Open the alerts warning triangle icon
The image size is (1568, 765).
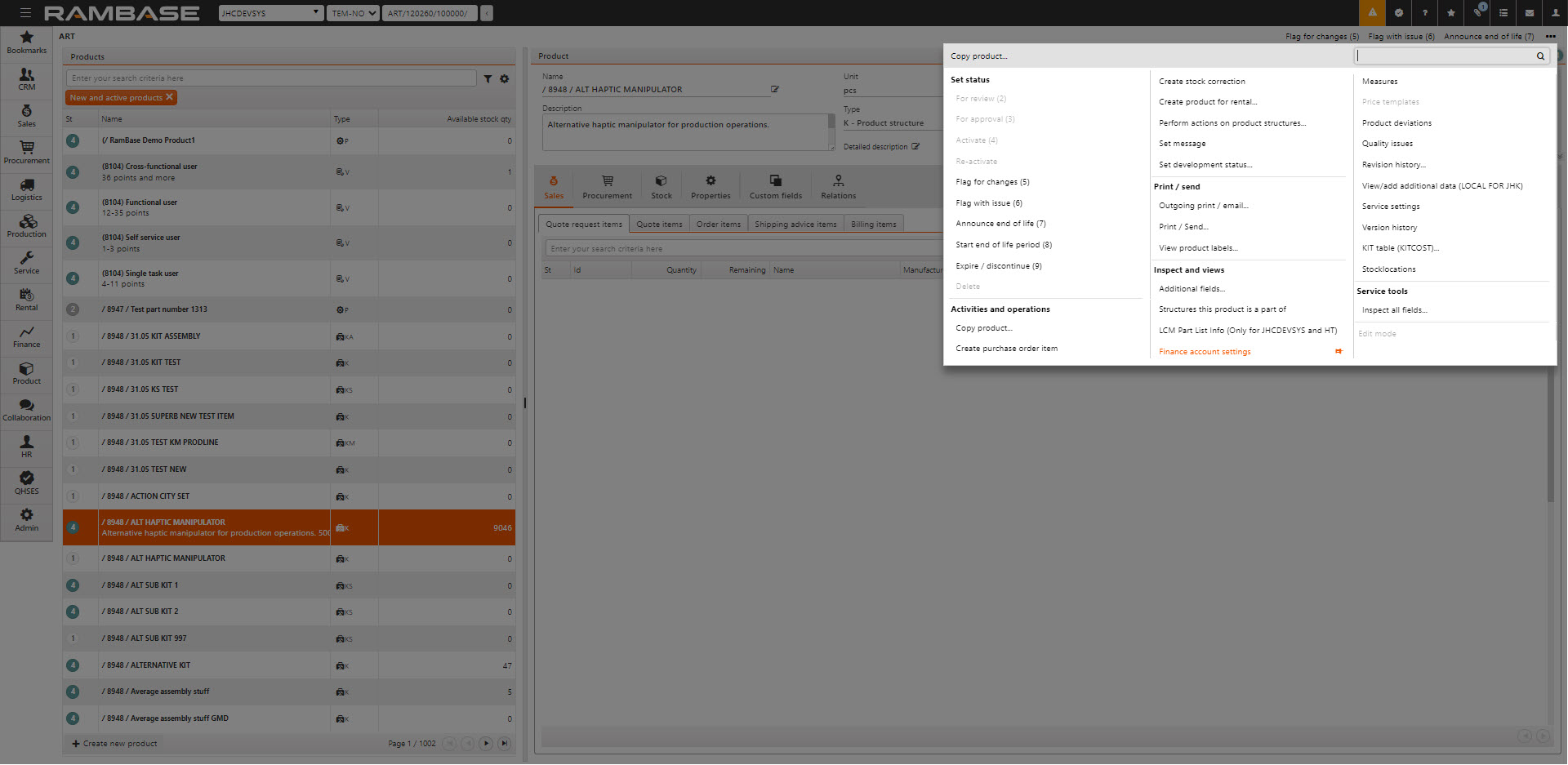[x=1372, y=13]
